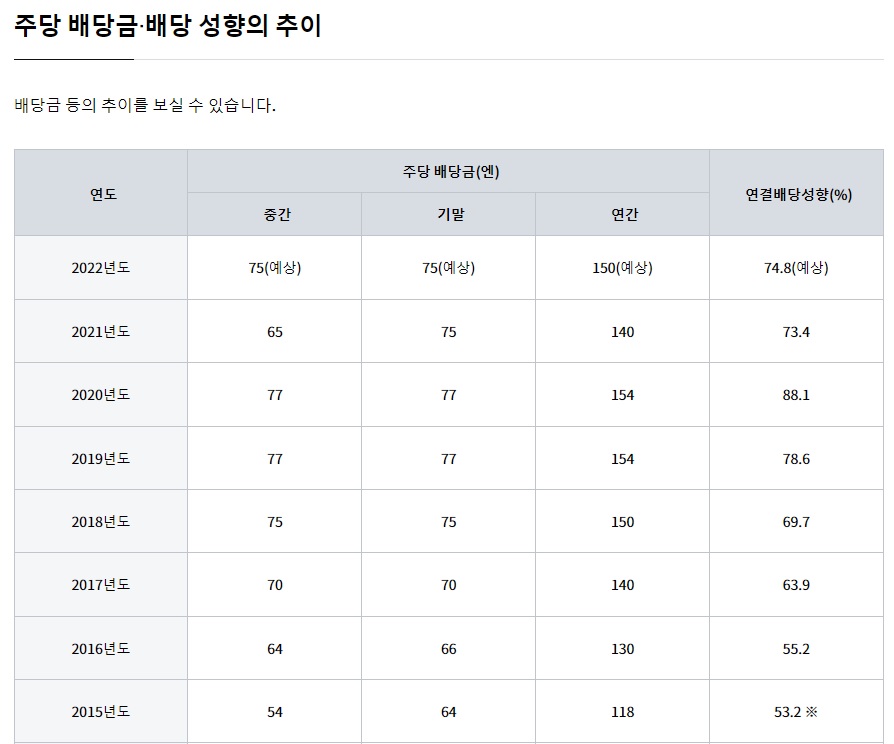Click payout ratio '63.9' for 2017
The height and width of the screenshot is (744, 894).
pos(796,585)
